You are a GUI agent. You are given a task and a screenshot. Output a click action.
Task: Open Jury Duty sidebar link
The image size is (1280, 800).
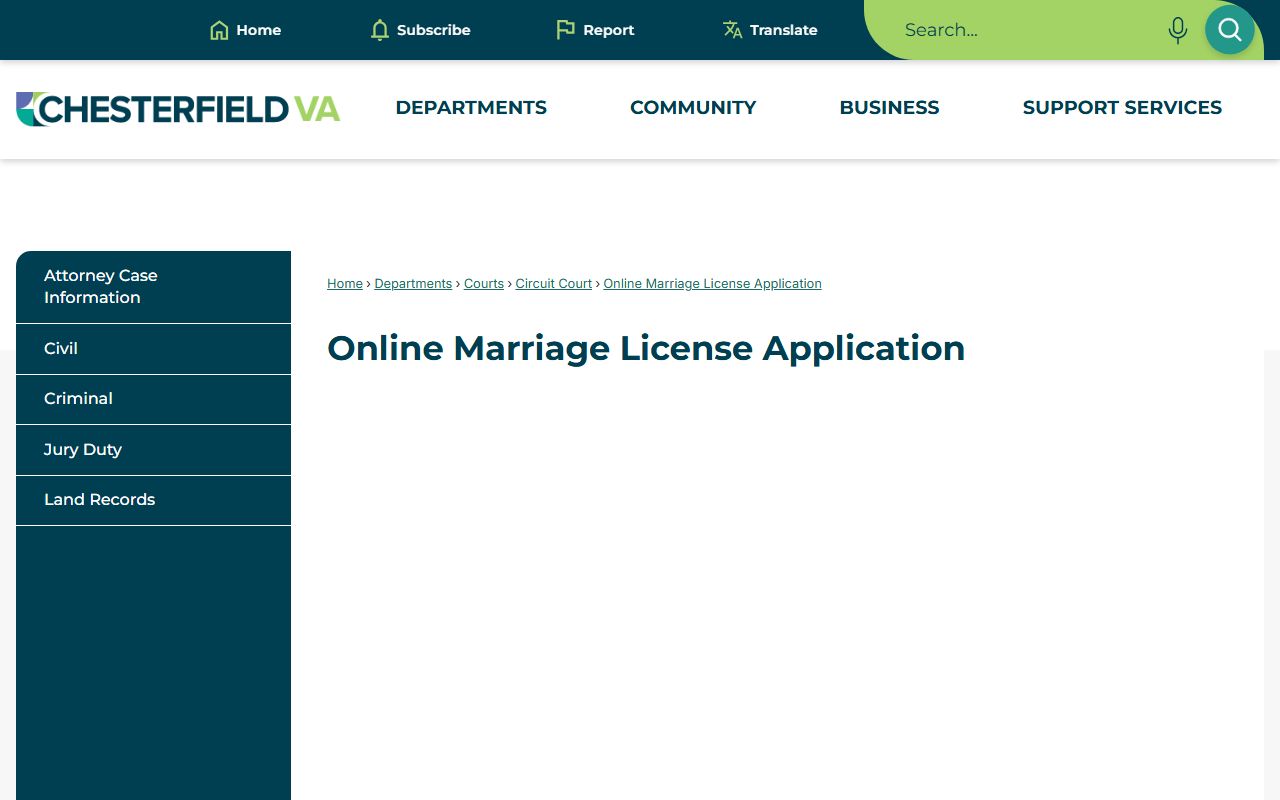(x=153, y=450)
